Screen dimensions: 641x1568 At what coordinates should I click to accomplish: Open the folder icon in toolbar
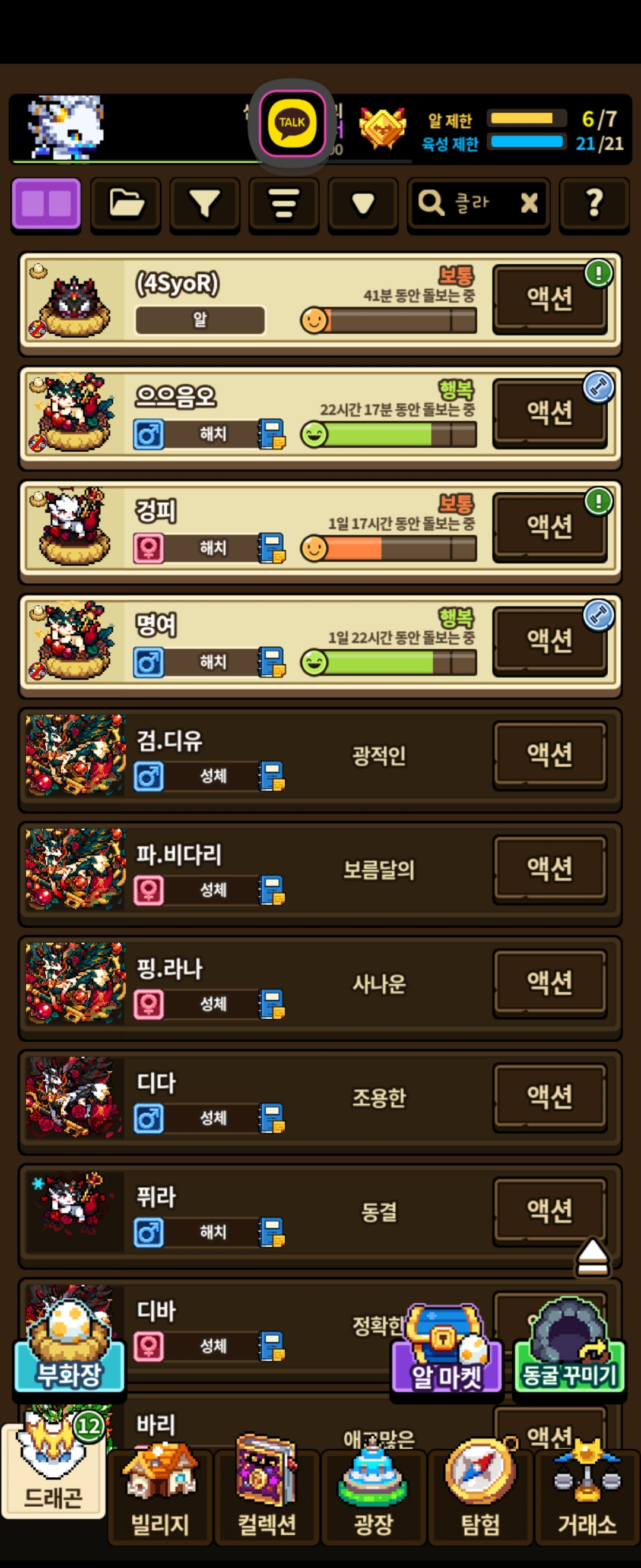click(x=125, y=204)
